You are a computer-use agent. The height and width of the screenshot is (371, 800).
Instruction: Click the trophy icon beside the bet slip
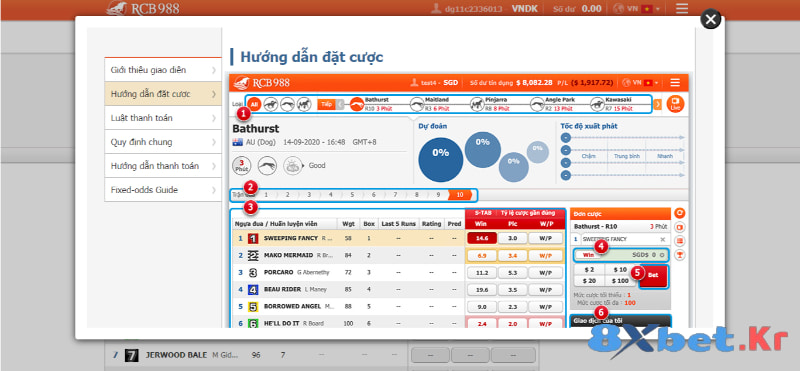(680, 254)
